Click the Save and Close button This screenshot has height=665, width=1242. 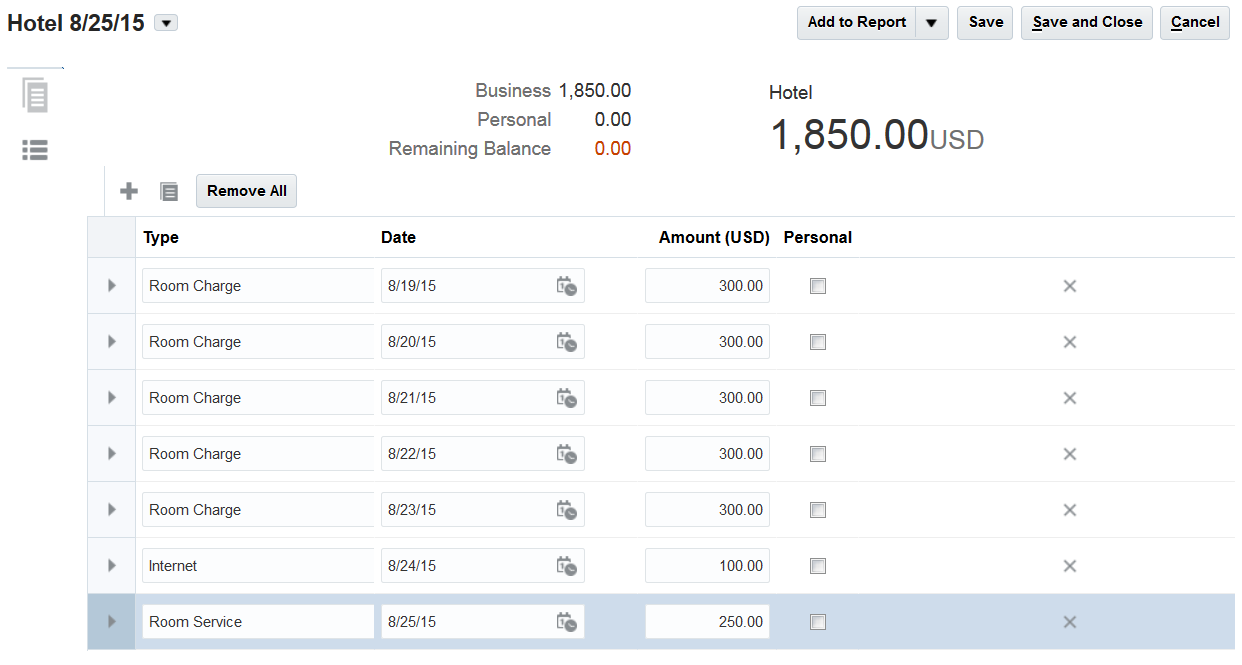pyautogui.click(x=1086, y=23)
